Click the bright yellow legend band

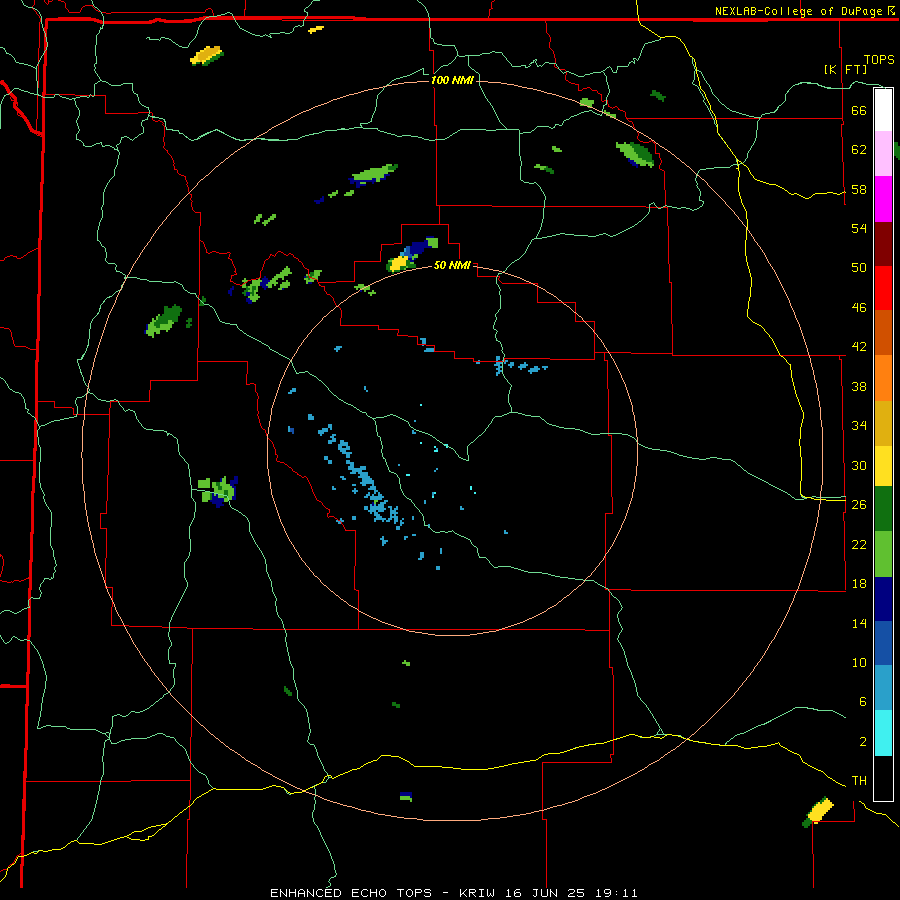click(883, 466)
